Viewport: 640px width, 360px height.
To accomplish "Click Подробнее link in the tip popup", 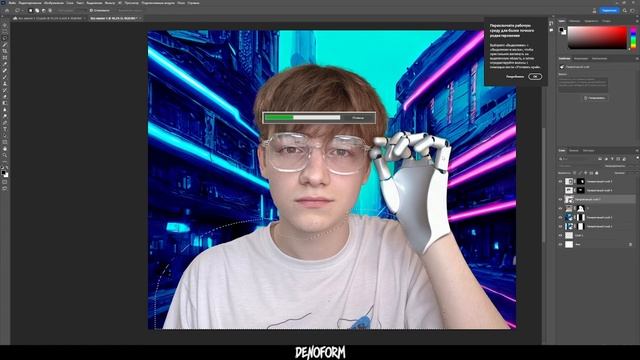I will coord(514,76).
